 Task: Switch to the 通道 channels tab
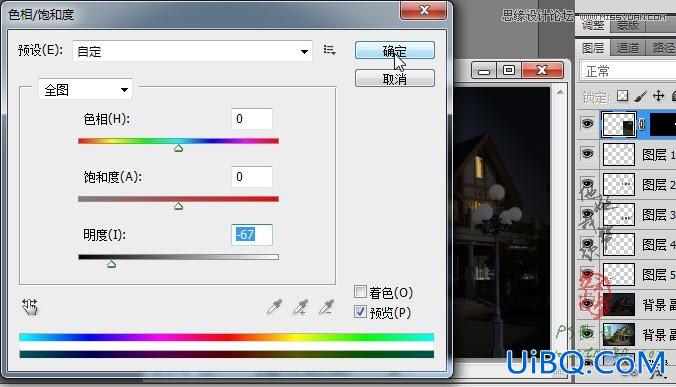(x=628, y=47)
